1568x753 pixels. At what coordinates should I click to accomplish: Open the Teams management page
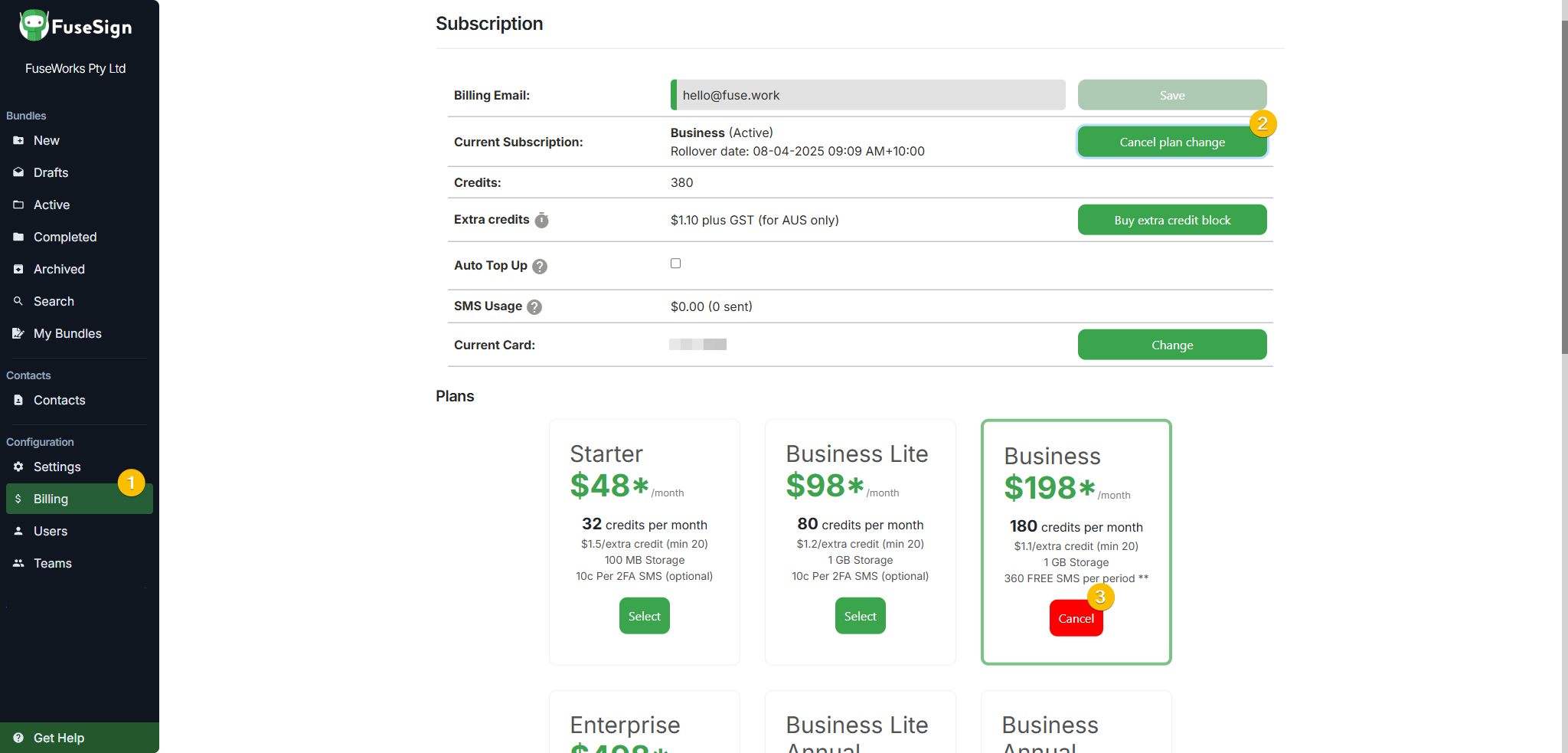click(x=53, y=563)
